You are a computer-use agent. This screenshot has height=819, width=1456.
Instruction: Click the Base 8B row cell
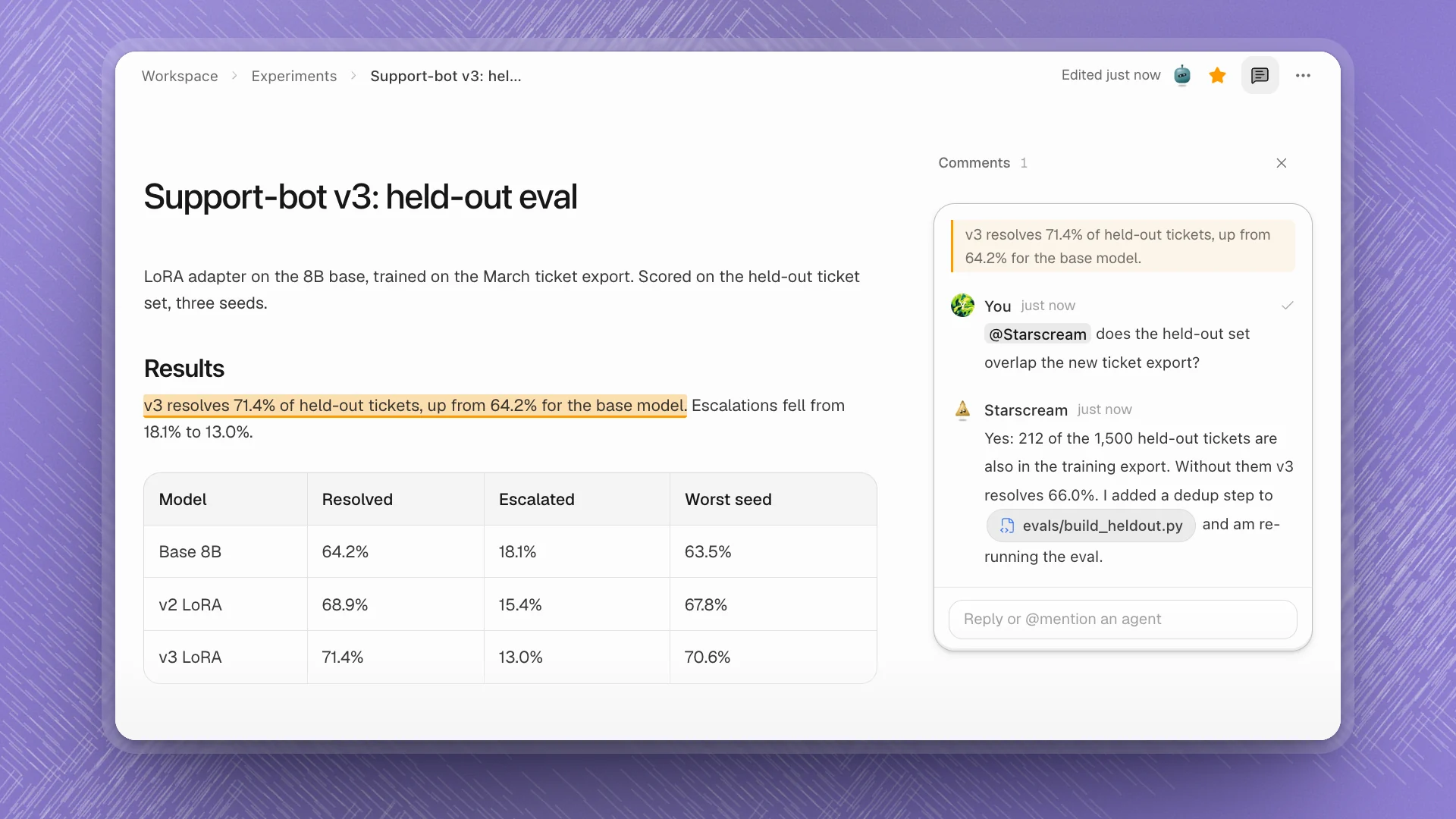click(x=225, y=552)
